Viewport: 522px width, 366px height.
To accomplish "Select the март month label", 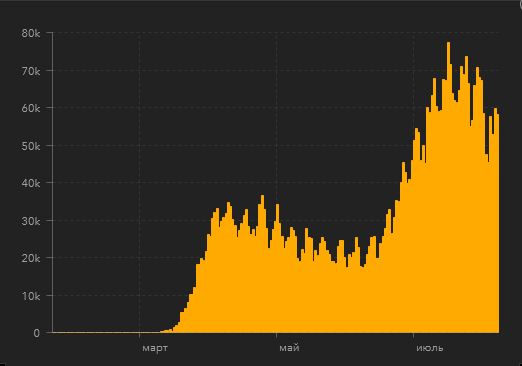I will pyautogui.click(x=155, y=348).
